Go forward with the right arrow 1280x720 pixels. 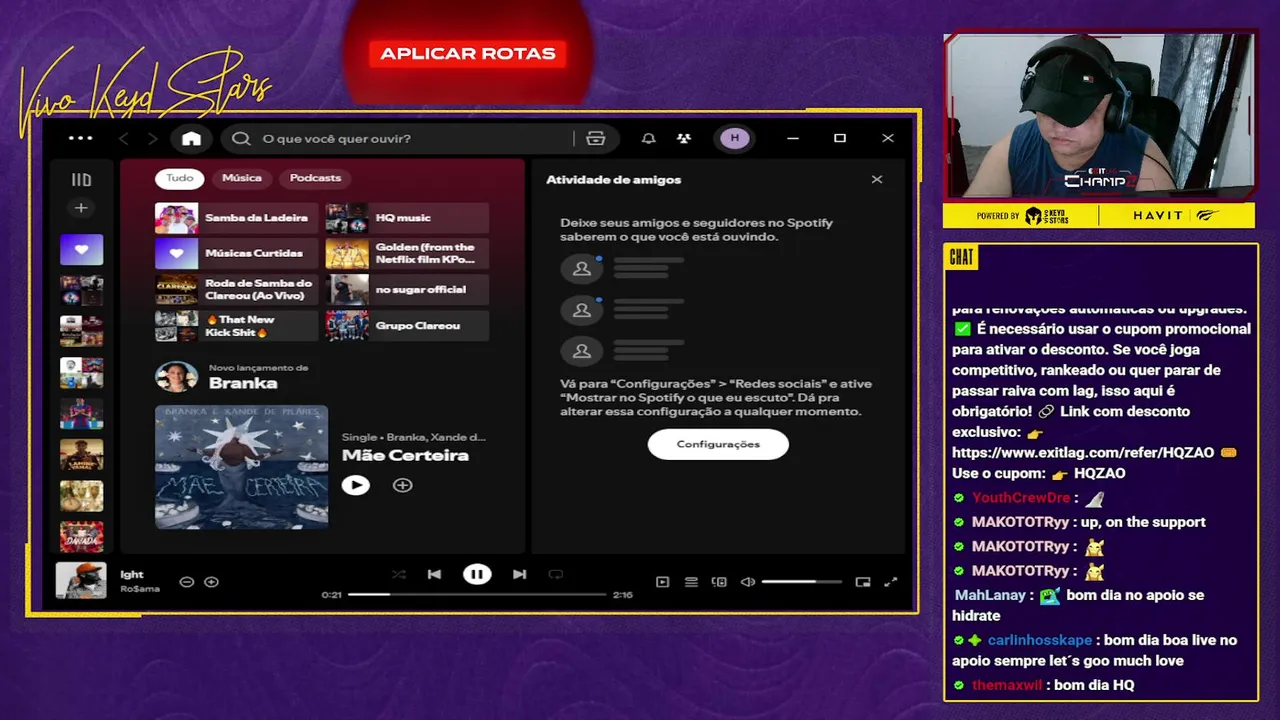click(x=152, y=138)
